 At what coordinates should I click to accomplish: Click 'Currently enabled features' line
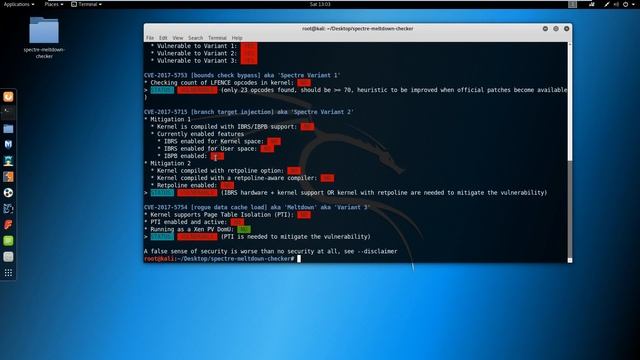click(x=197, y=134)
